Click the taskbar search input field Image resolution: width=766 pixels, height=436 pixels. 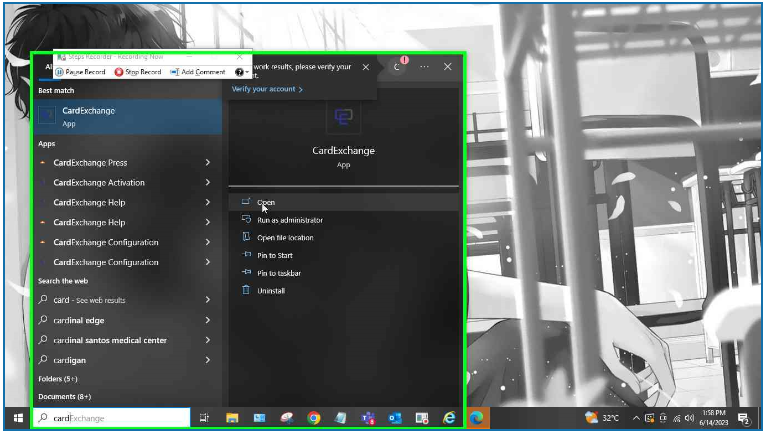112,418
